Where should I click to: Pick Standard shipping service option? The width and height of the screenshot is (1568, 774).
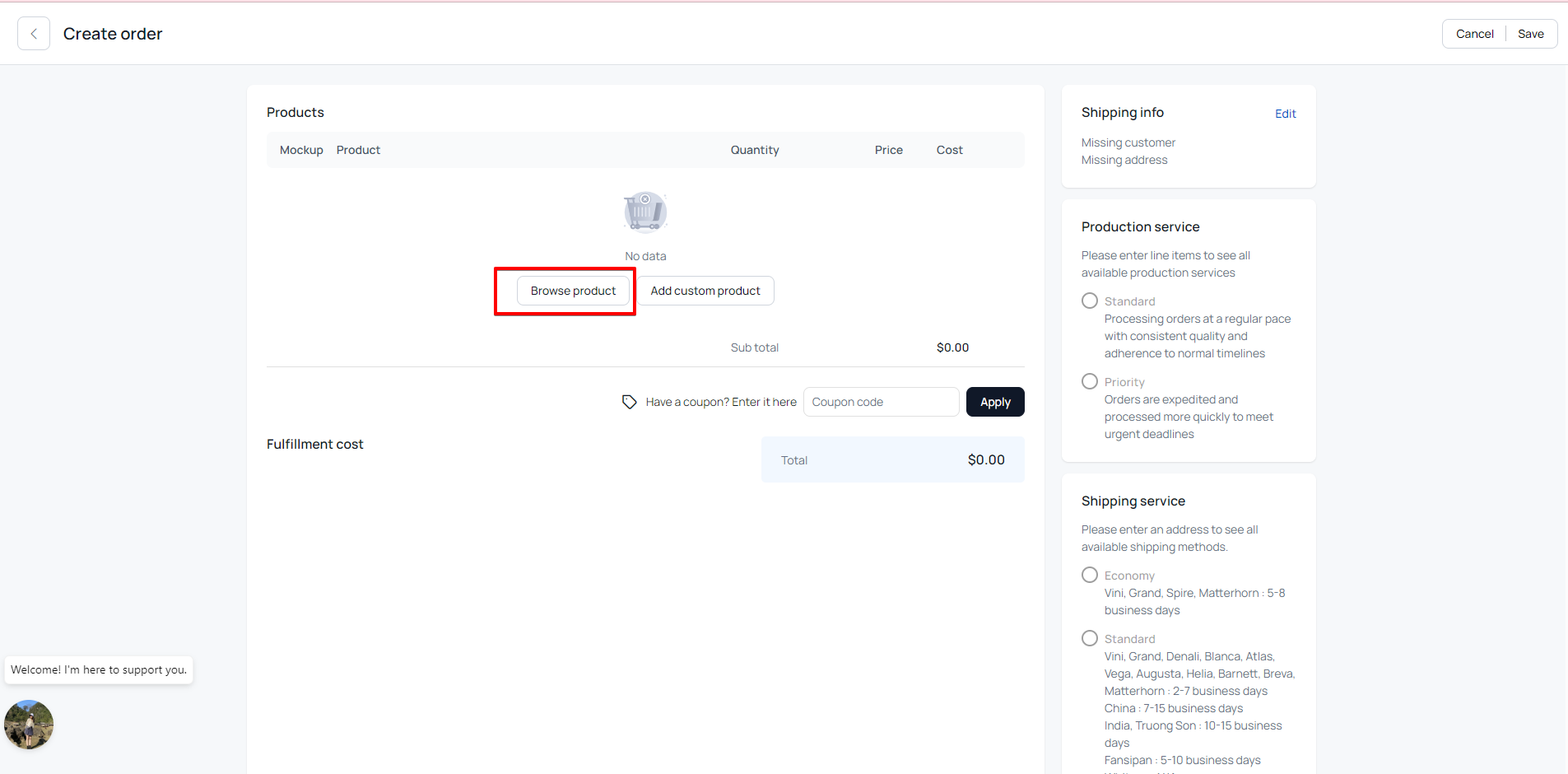1090,639
